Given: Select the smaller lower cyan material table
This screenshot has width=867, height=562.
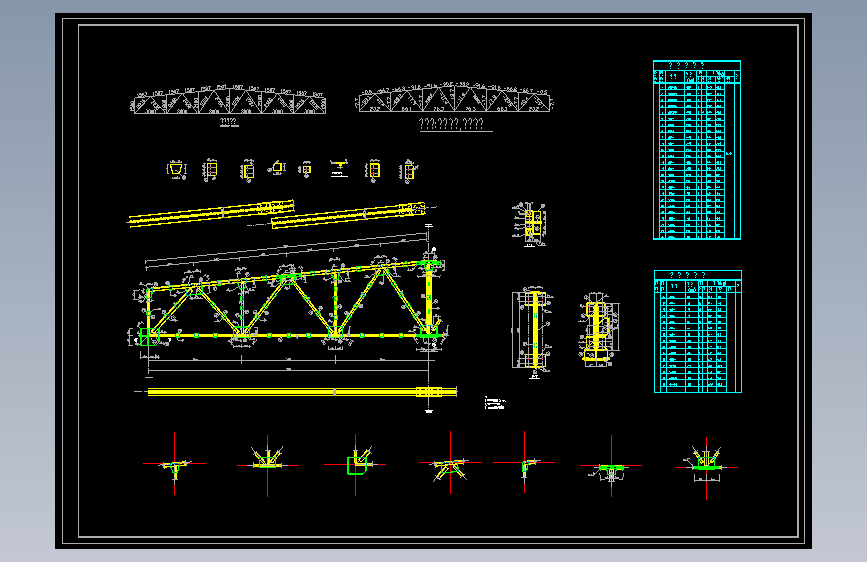Looking at the screenshot, I should pyautogui.click(x=698, y=331).
